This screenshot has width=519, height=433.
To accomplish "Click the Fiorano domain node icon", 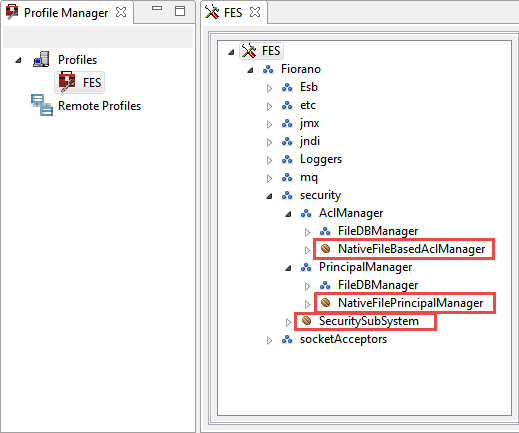I will click(x=268, y=69).
